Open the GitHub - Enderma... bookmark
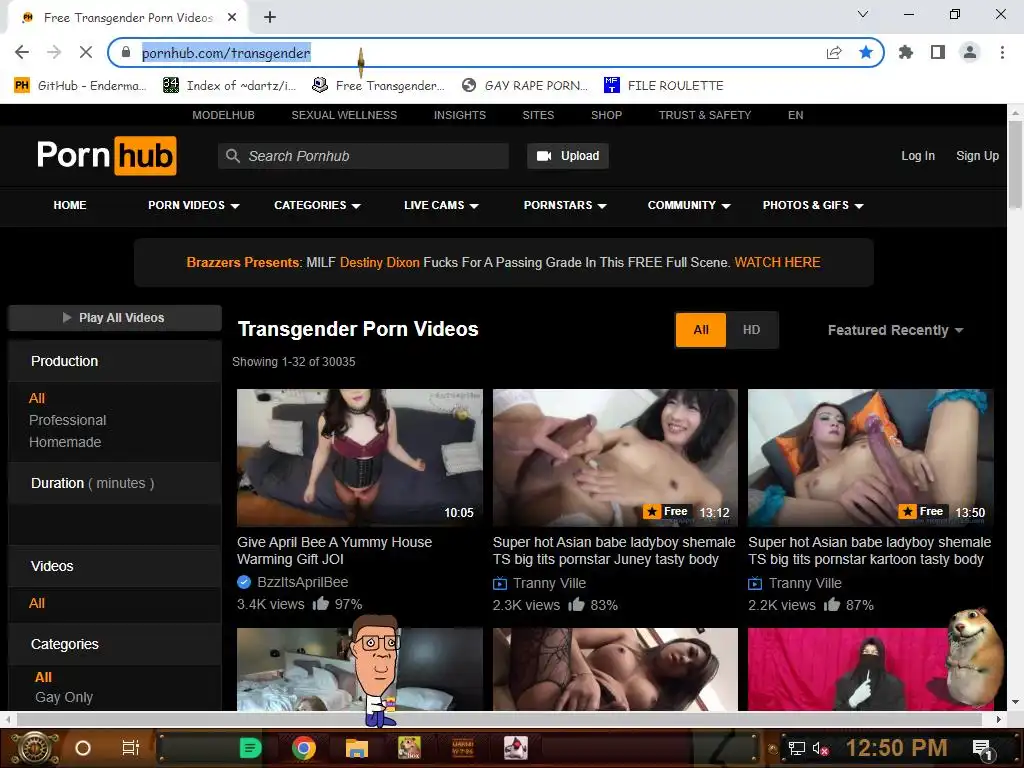The image size is (1024, 768). (80, 86)
